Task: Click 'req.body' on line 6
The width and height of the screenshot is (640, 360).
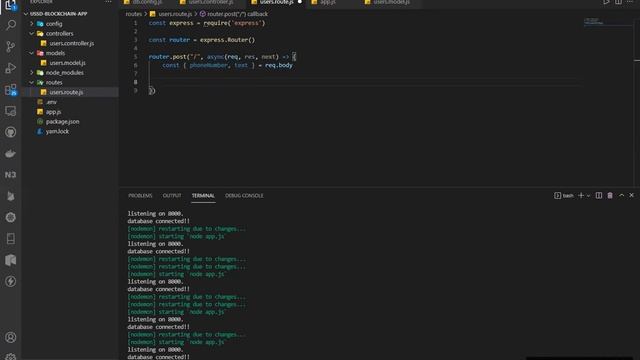Action: point(279,65)
